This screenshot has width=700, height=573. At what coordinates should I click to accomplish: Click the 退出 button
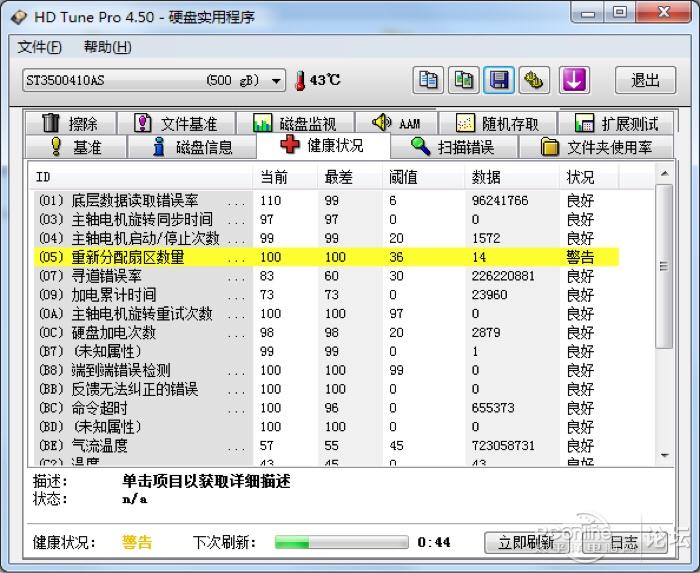pos(645,80)
